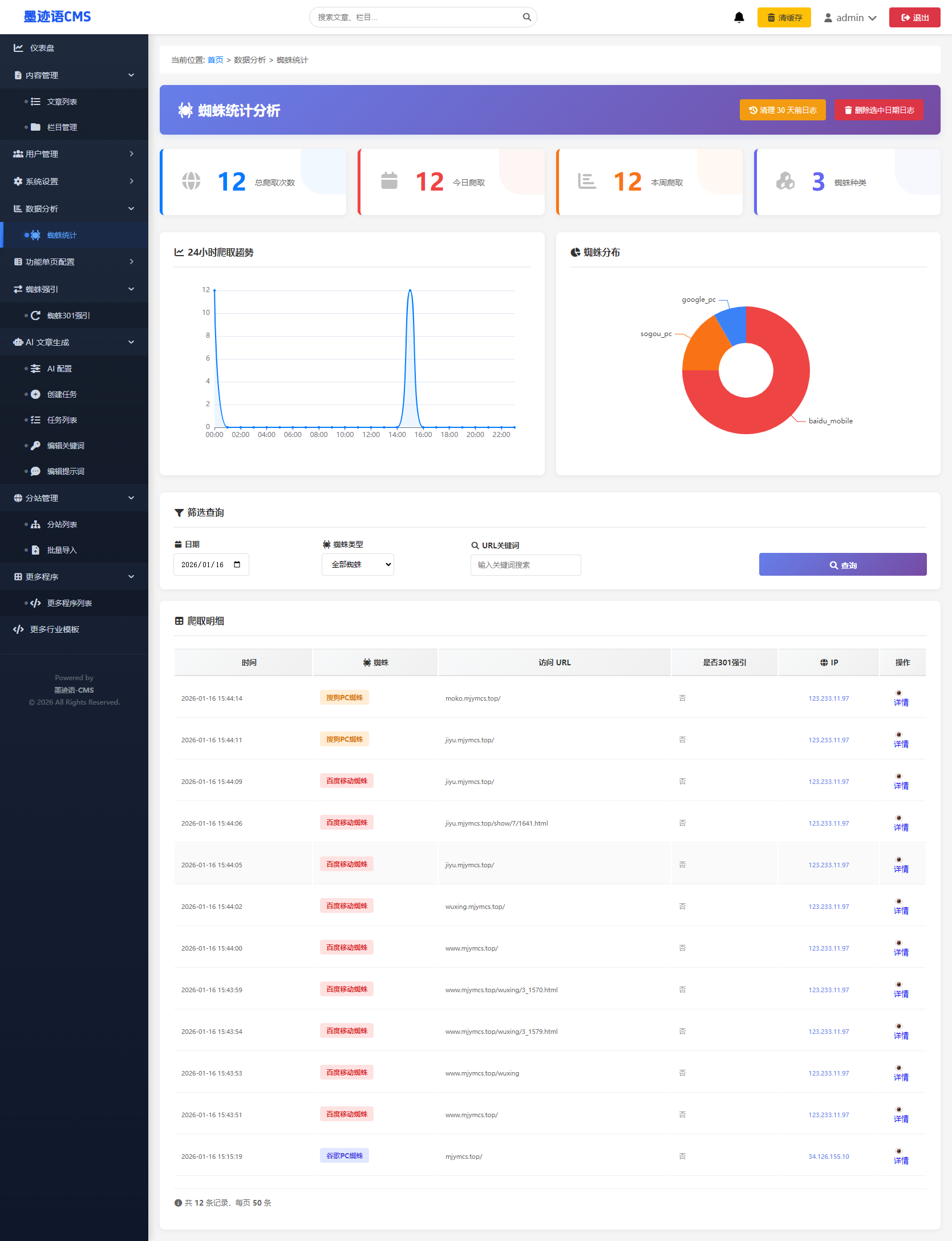952x1241 pixels.
Task: Click the plus icon beside 创建任务
Action: pos(35,394)
